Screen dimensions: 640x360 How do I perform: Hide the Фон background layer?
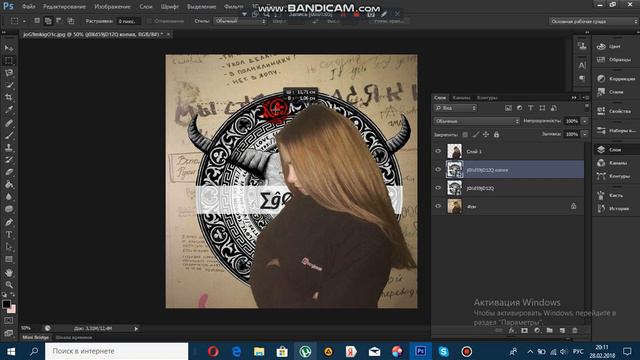point(438,206)
